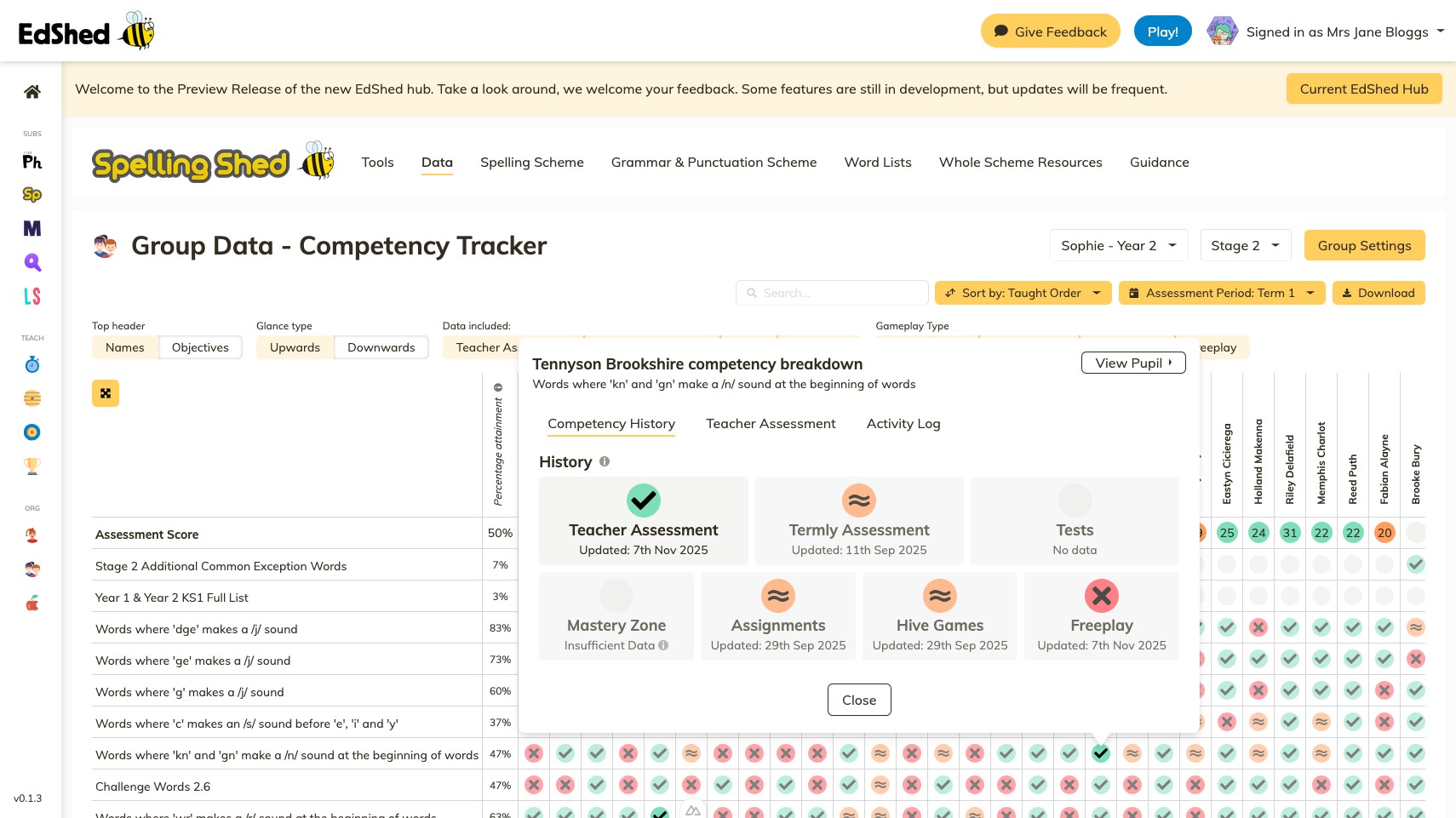Open the Quiz Shed magnifier sidebar icon
This screenshot has width=1456, height=818.
coord(32,262)
